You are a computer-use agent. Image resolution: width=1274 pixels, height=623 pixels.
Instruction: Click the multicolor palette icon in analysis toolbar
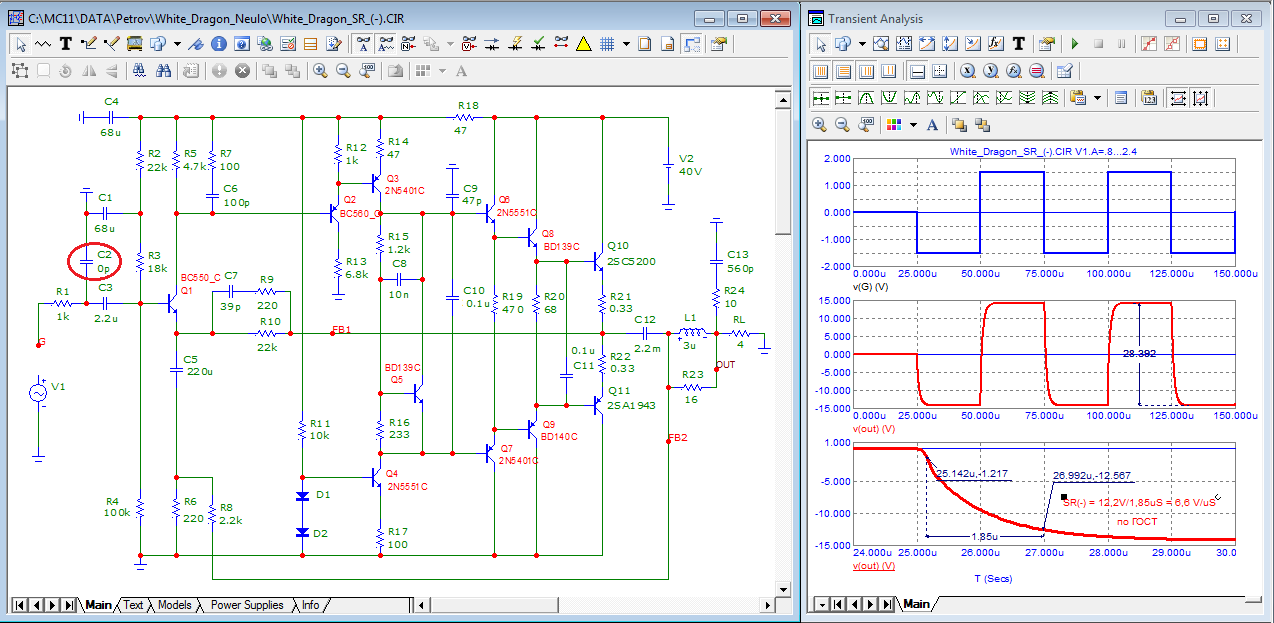894,125
